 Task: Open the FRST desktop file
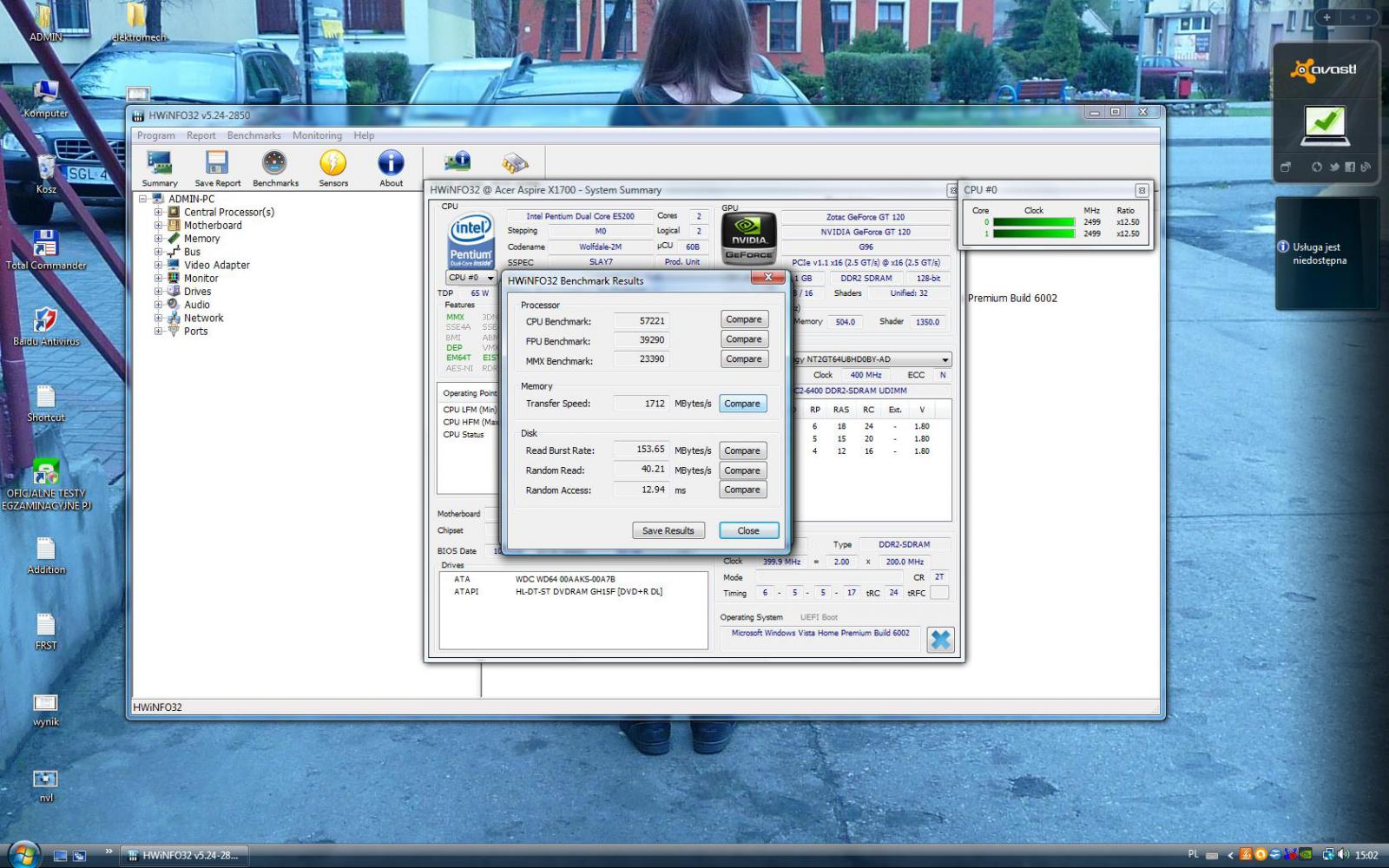(x=46, y=631)
